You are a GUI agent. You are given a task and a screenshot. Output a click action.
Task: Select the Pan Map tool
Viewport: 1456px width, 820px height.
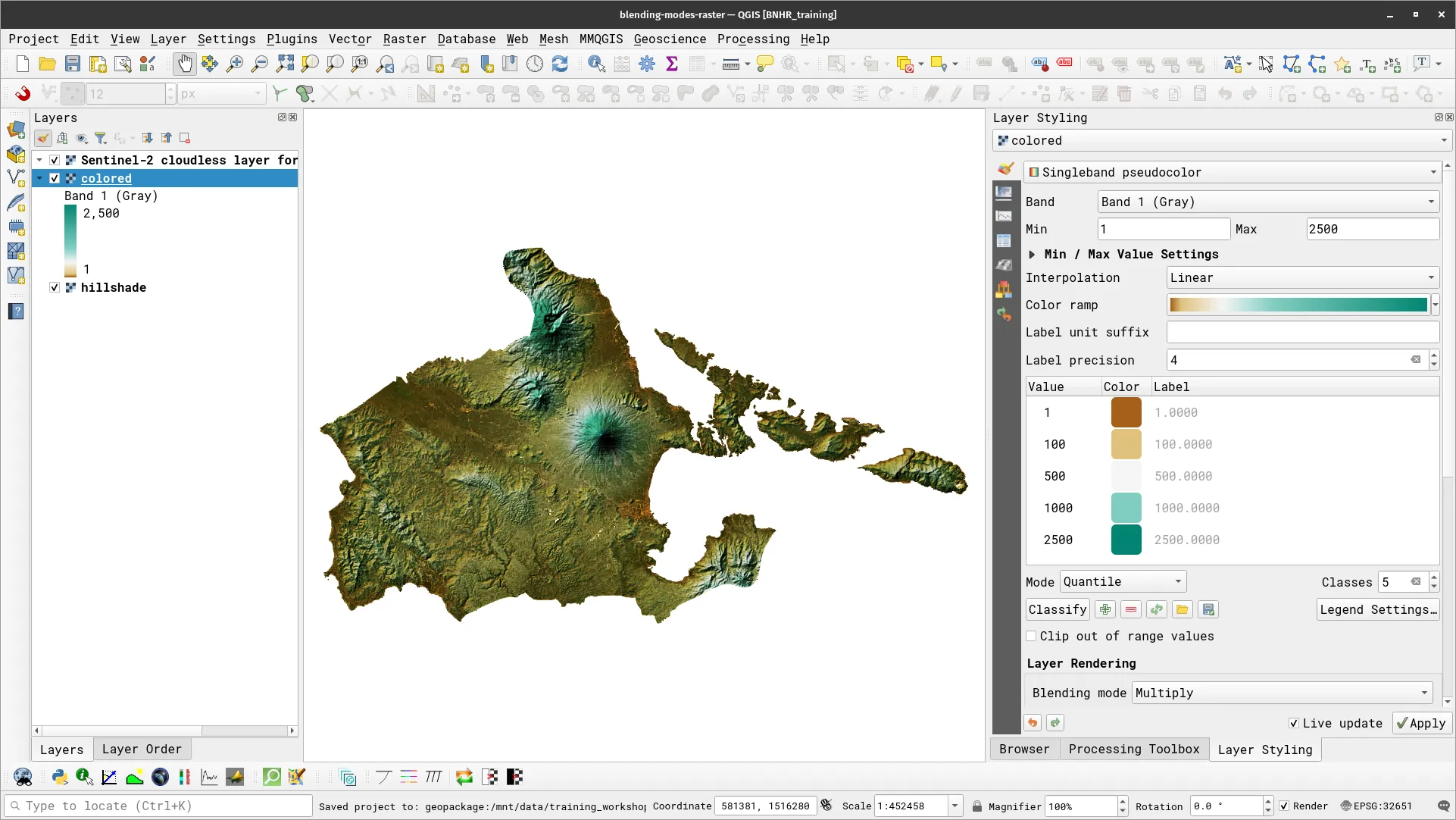point(184,64)
